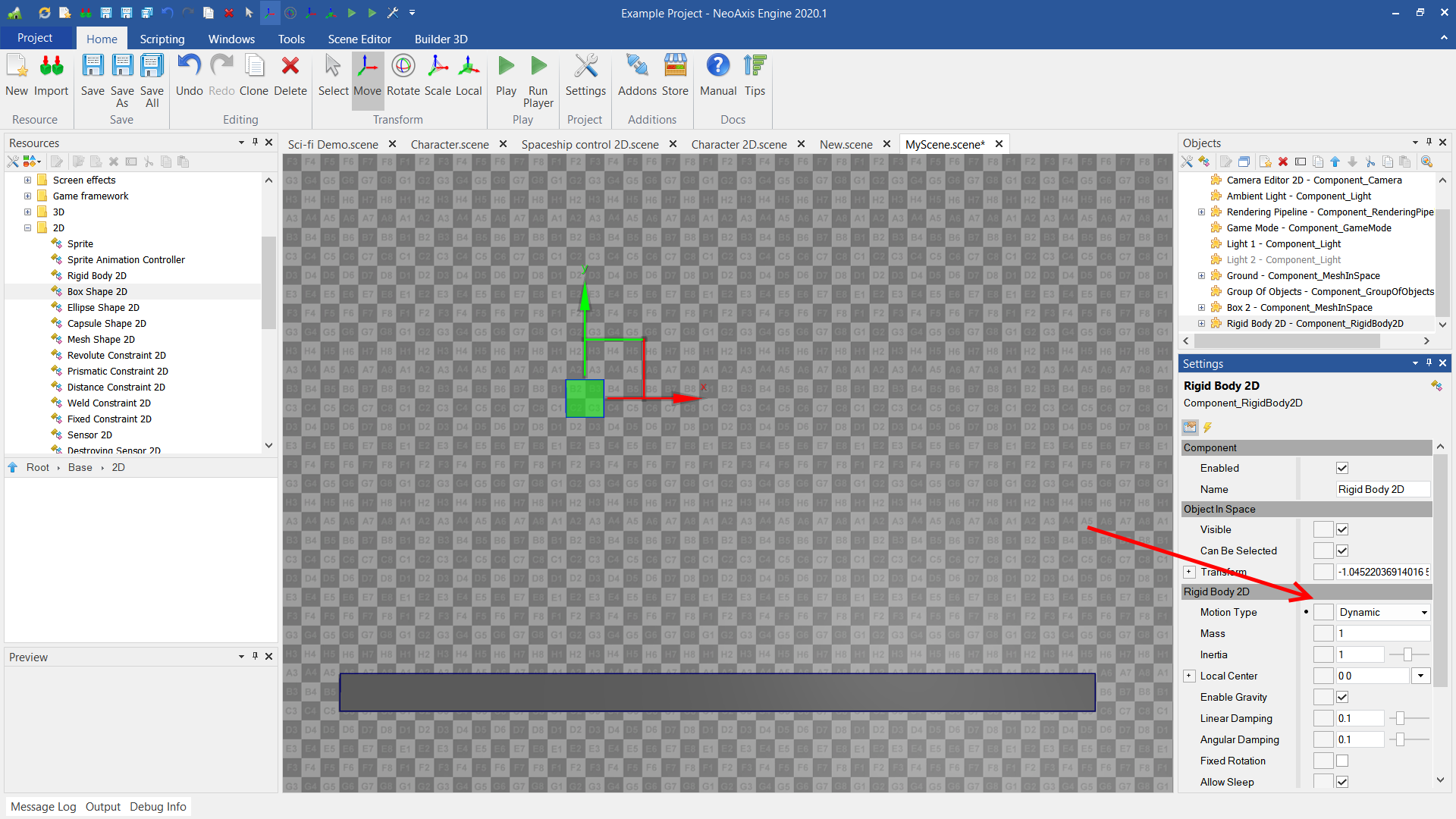Screen dimensions: 1456x819
Task: Enable the Fixed Rotation checkbox
Action: pyautogui.click(x=1342, y=761)
